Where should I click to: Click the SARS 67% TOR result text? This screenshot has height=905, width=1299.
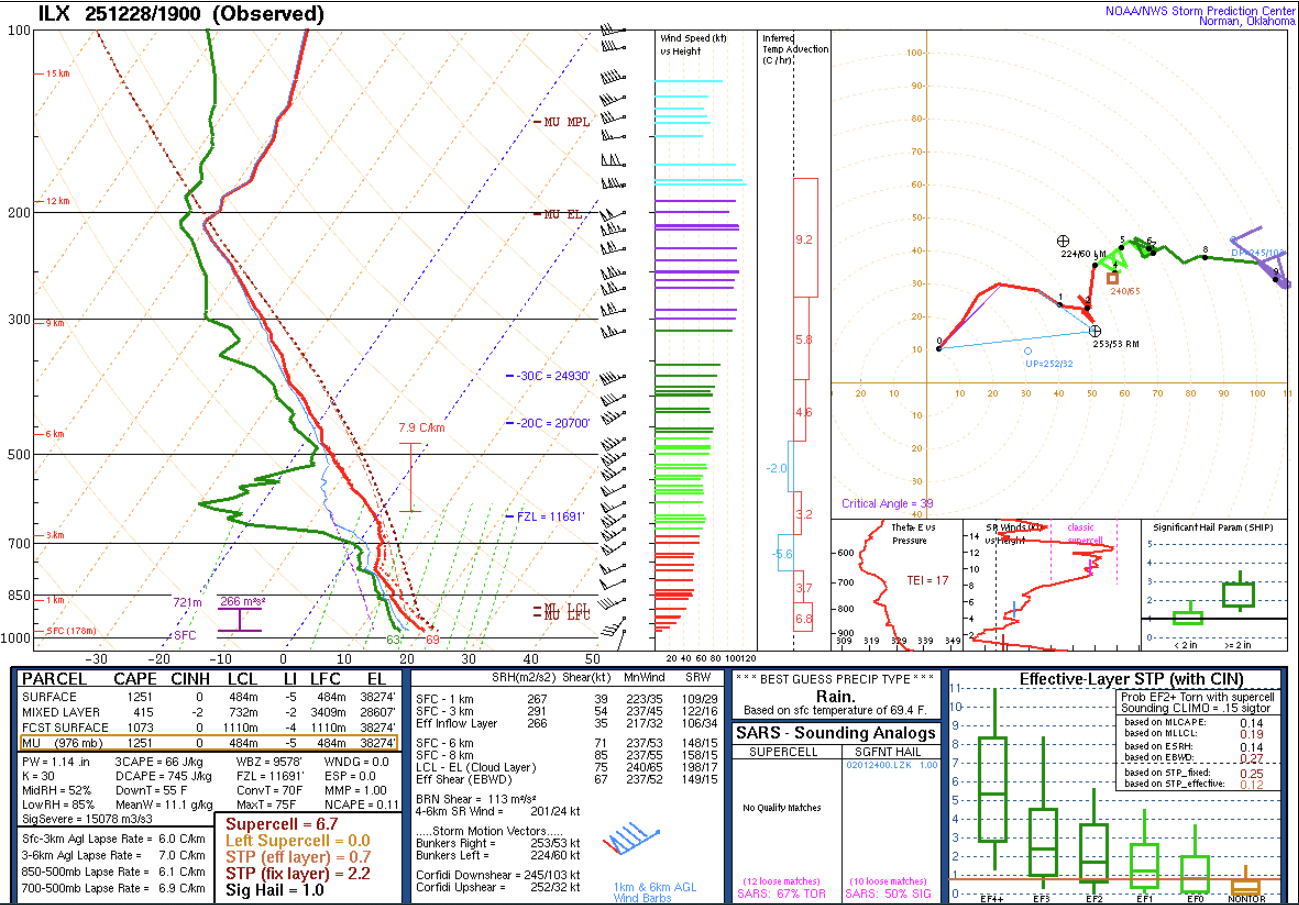coord(781,893)
